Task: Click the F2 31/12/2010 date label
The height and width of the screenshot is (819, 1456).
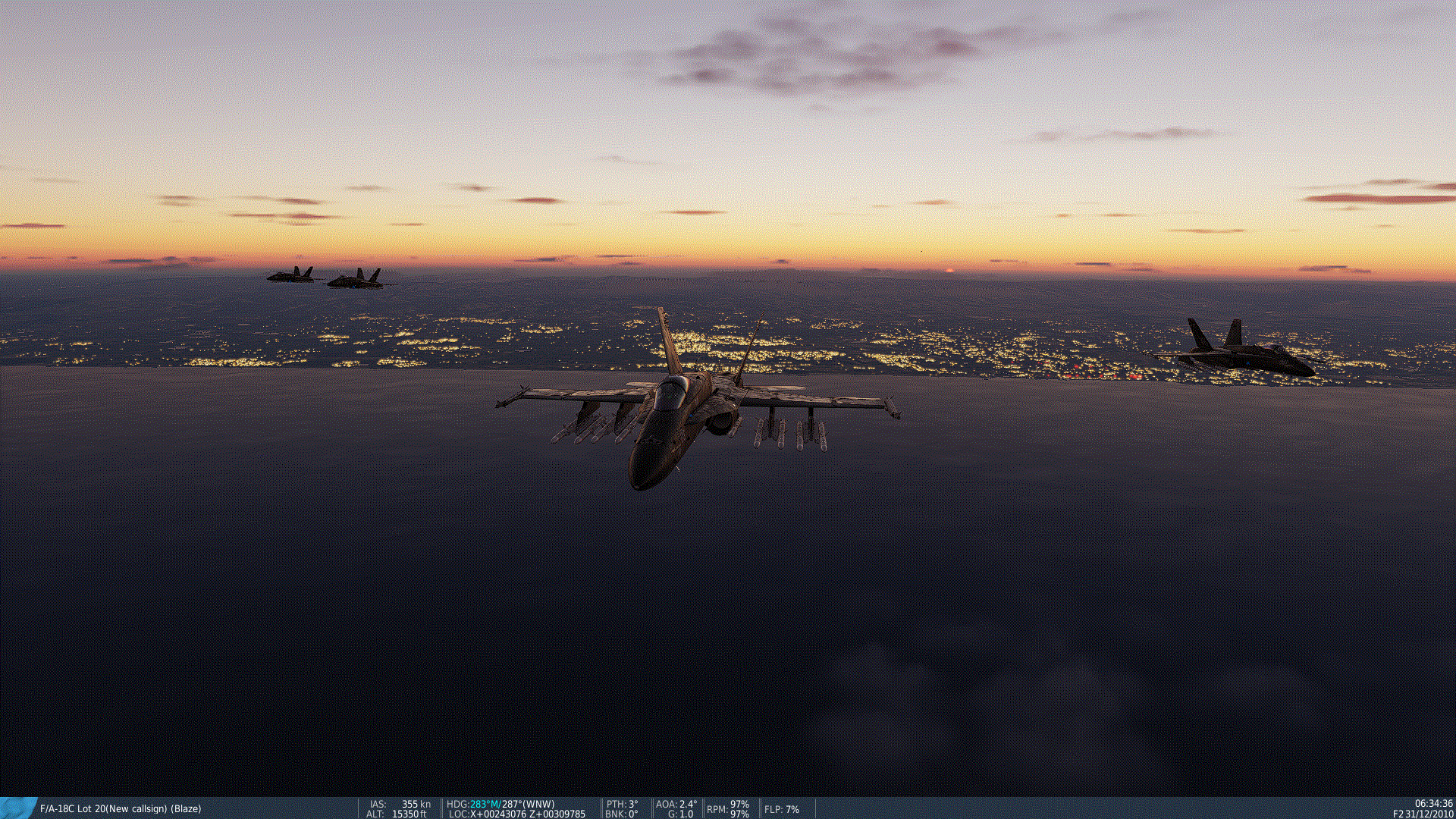Action: (x=1422, y=814)
